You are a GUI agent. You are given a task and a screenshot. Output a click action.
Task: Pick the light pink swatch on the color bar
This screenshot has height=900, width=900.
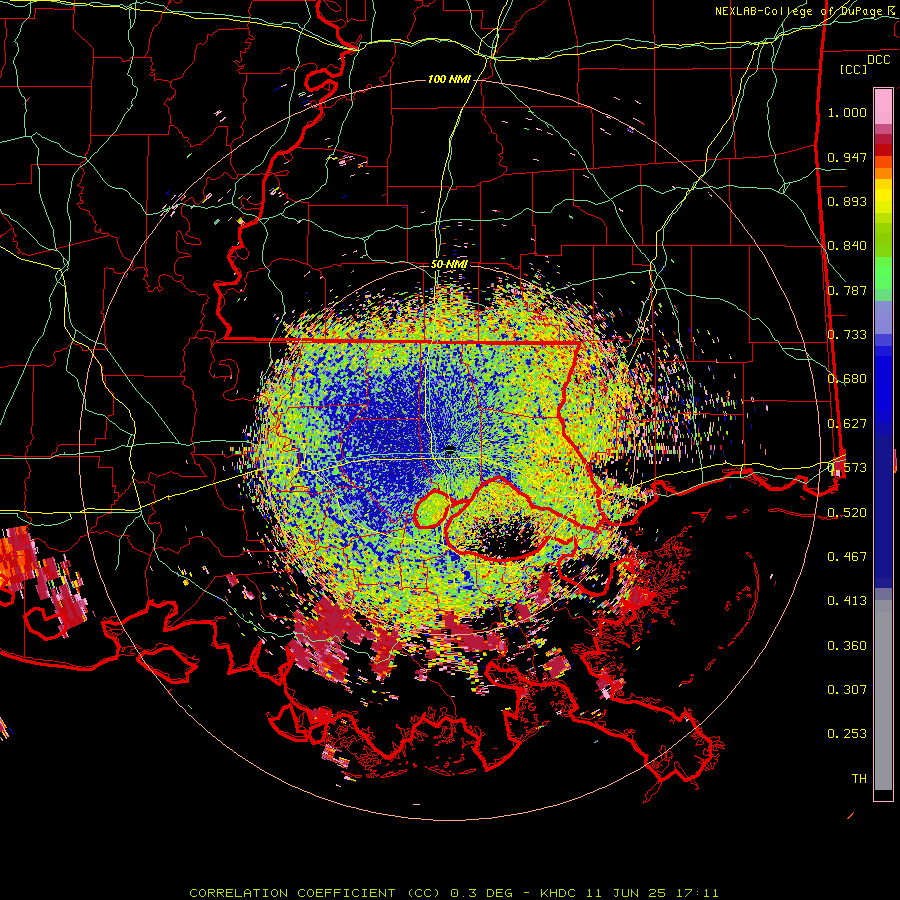(883, 106)
